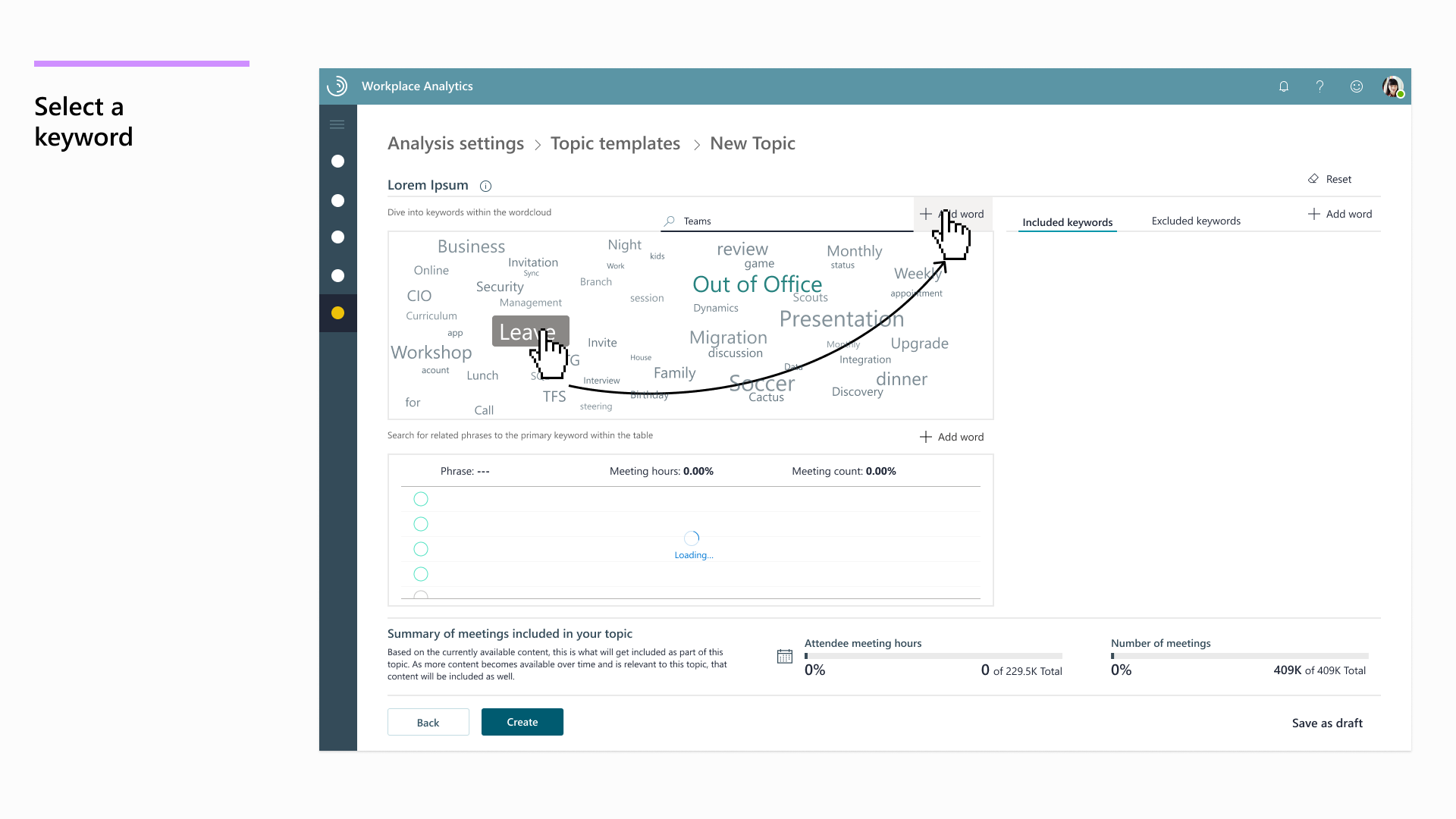This screenshot has width=1456, height=819.
Task: Select the yellow active step in the sidebar
Action: 338,312
